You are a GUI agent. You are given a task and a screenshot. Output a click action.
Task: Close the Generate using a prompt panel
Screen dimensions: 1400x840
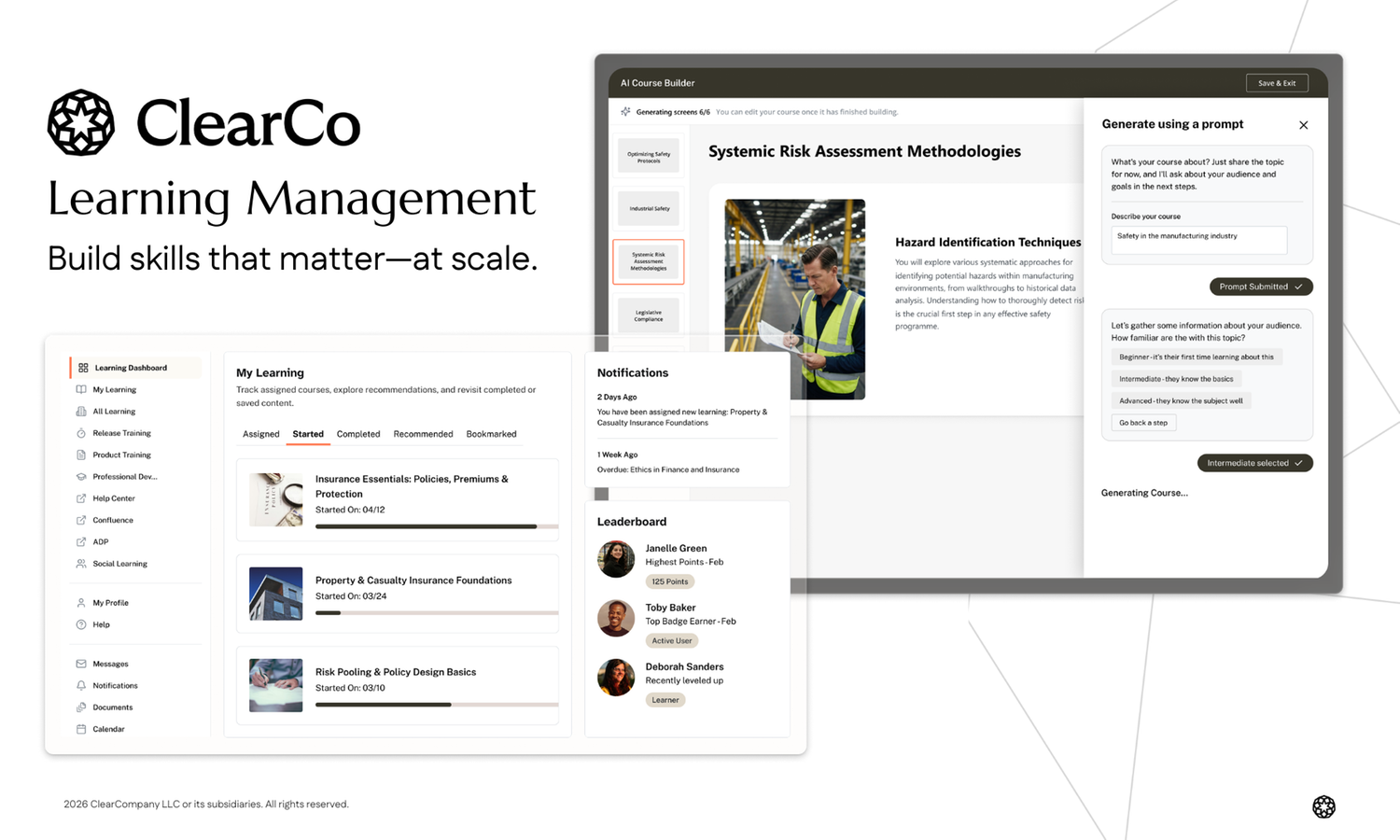click(x=1304, y=125)
